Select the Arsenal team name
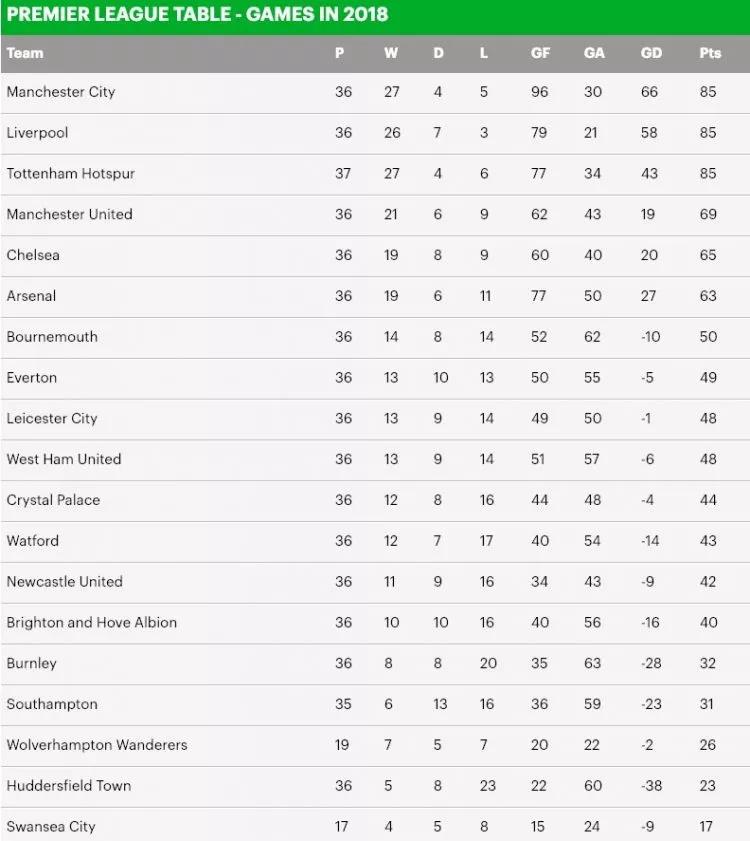The width and height of the screenshot is (750, 841). pos(31,296)
